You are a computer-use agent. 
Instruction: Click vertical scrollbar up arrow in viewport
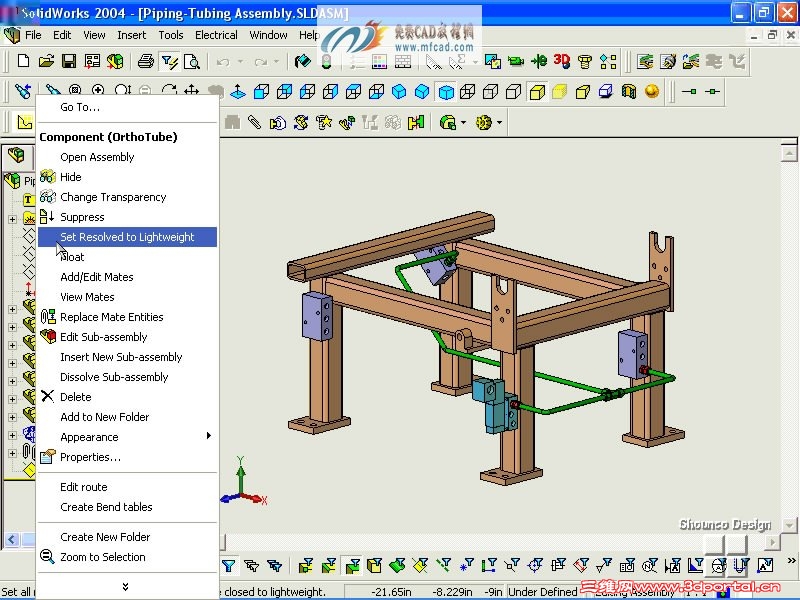(789, 153)
